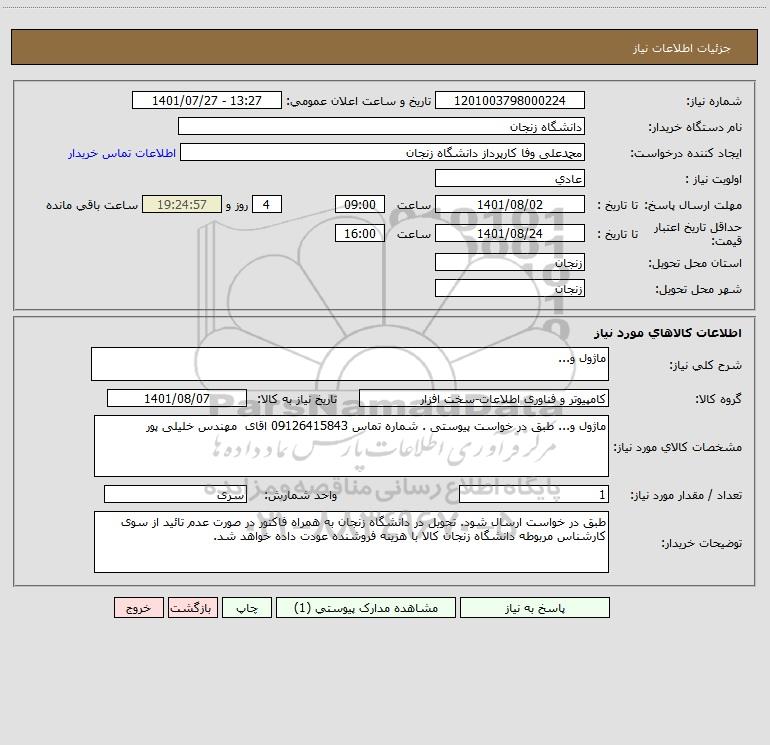Select the need number field 1201003798000224
The image size is (770, 745).
tap(510, 100)
